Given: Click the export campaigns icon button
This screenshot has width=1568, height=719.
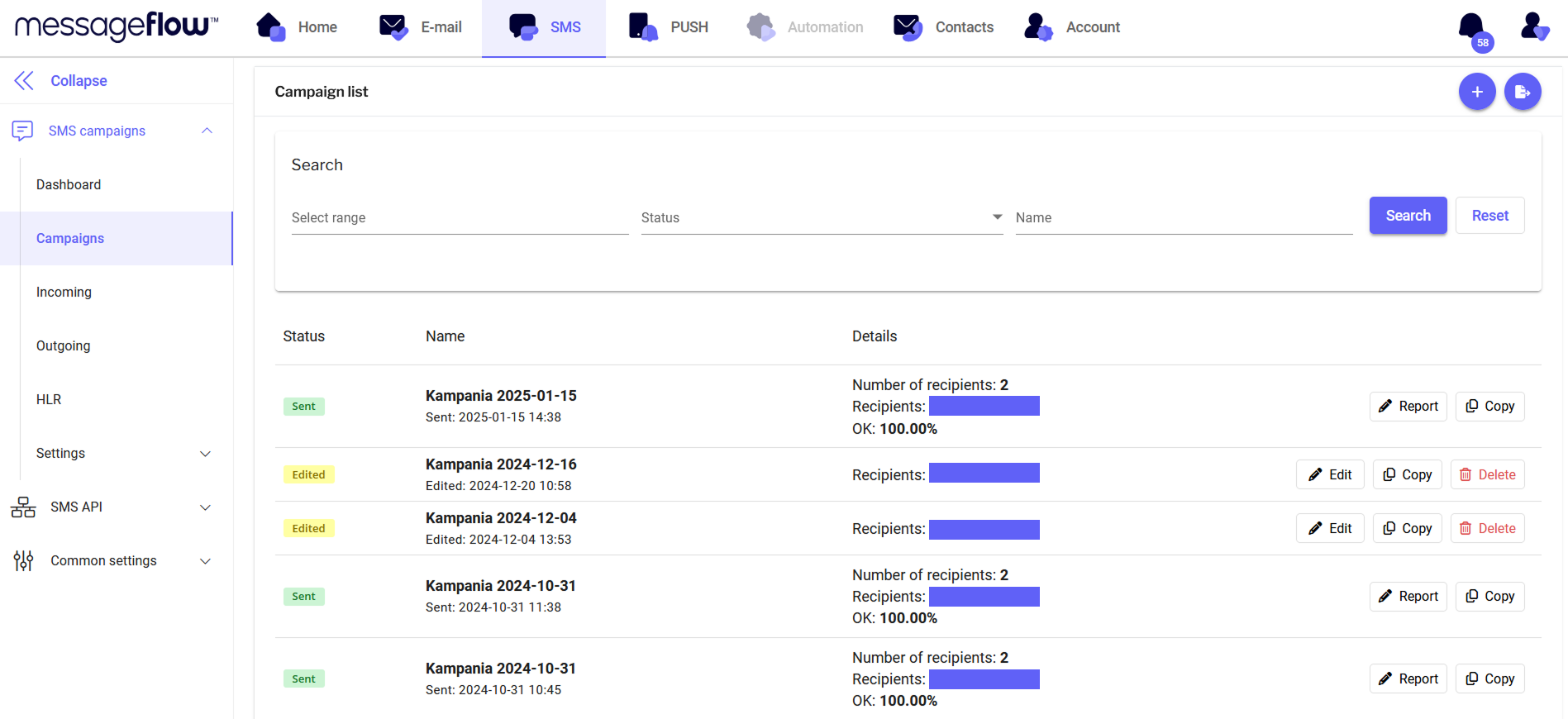Looking at the screenshot, I should pyautogui.click(x=1522, y=92).
